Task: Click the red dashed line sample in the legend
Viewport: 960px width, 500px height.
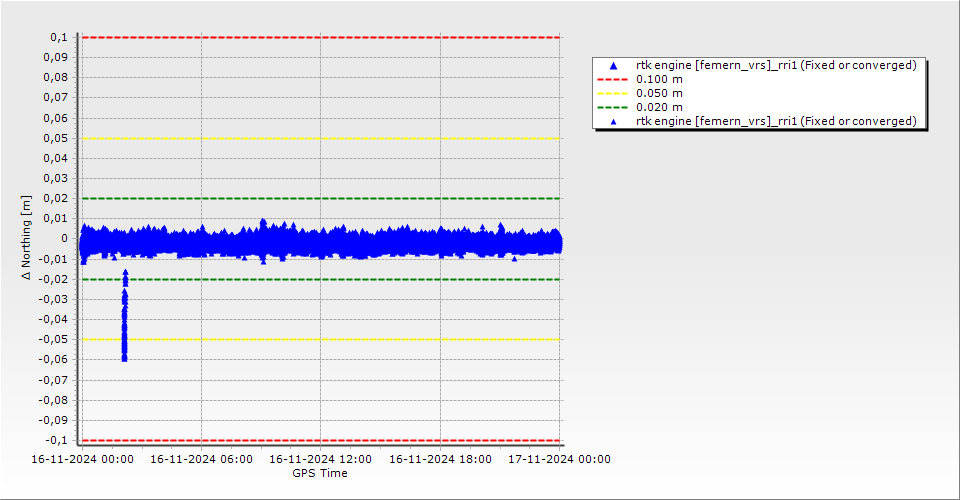Action: point(613,79)
